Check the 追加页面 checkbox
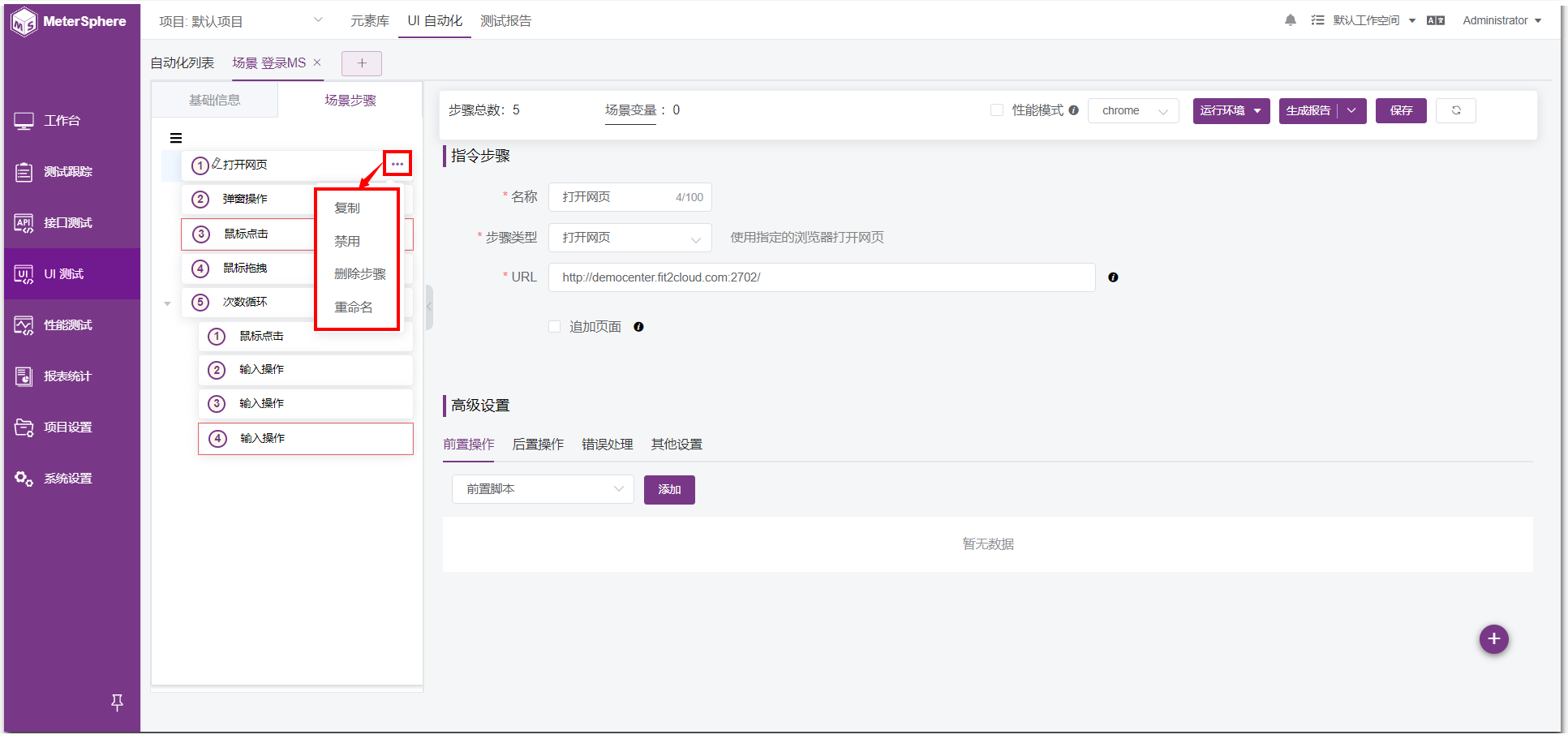This screenshot has height=739, width=1568. [x=555, y=327]
